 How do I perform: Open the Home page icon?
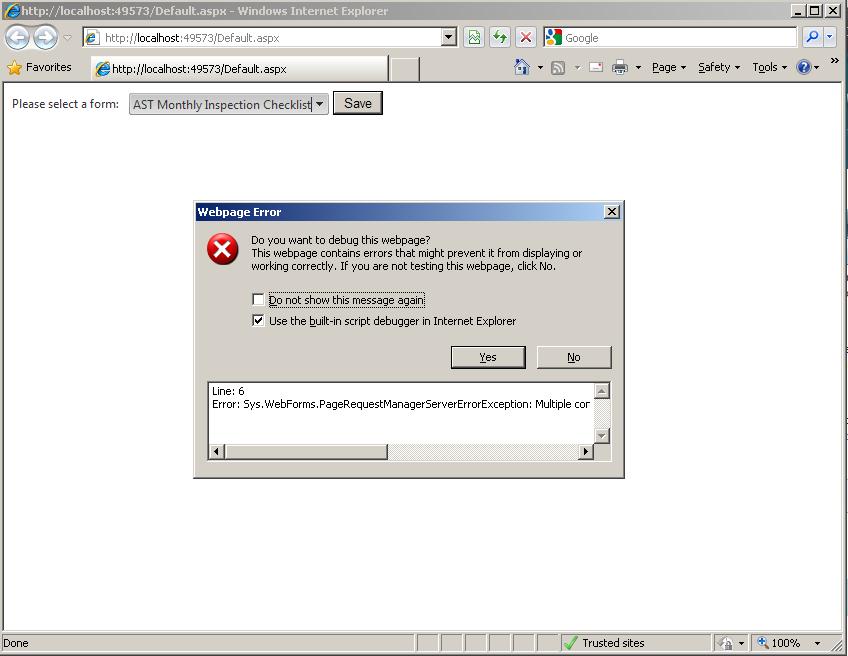[522, 67]
